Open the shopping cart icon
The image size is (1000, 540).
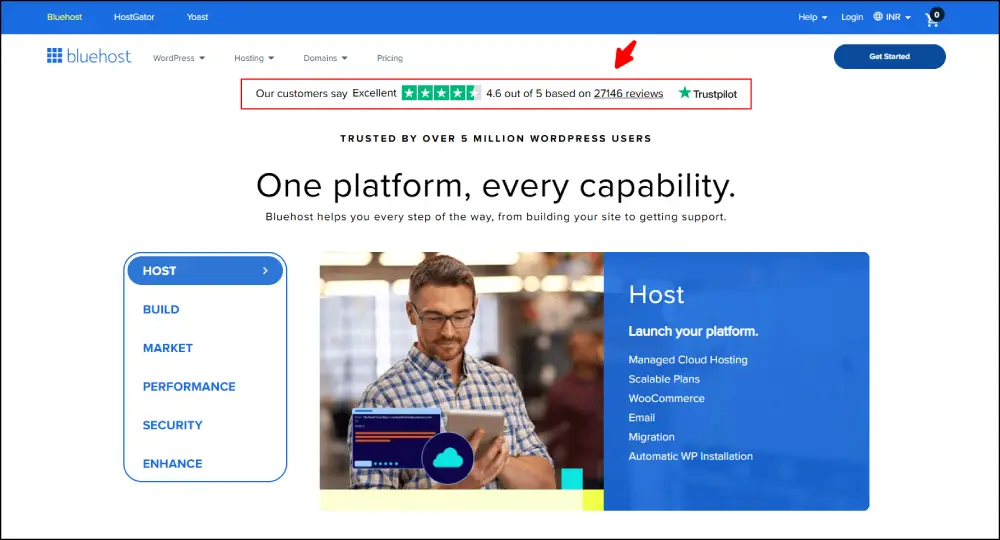click(x=934, y=18)
